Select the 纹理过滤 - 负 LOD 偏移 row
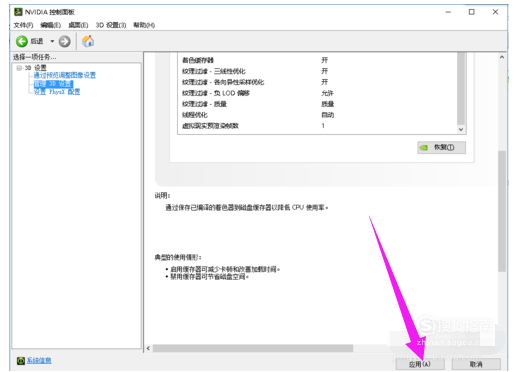The height and width of the screenshot is (372, 517). [318, 93]
